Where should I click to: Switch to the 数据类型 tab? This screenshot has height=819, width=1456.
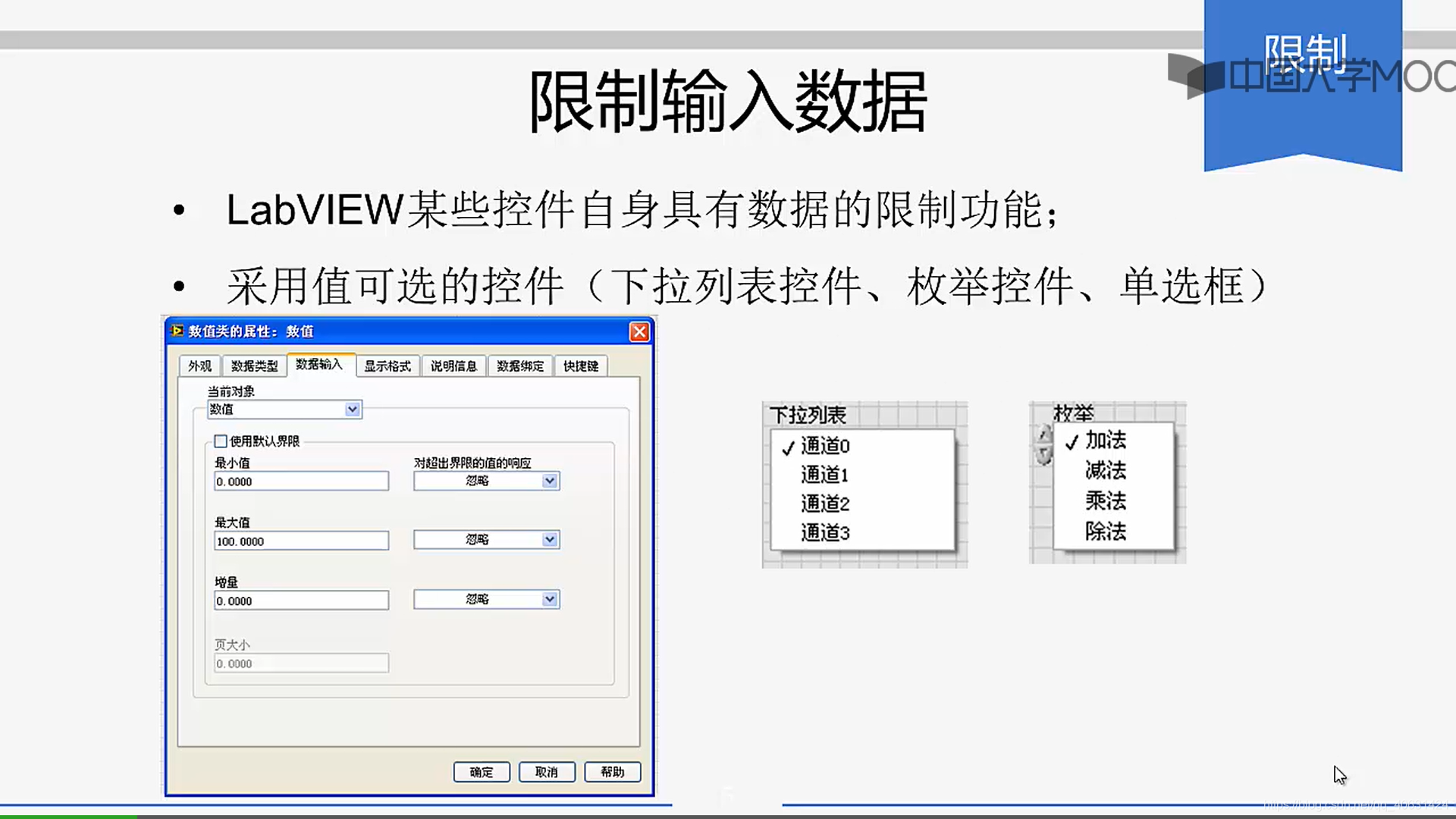254,366
